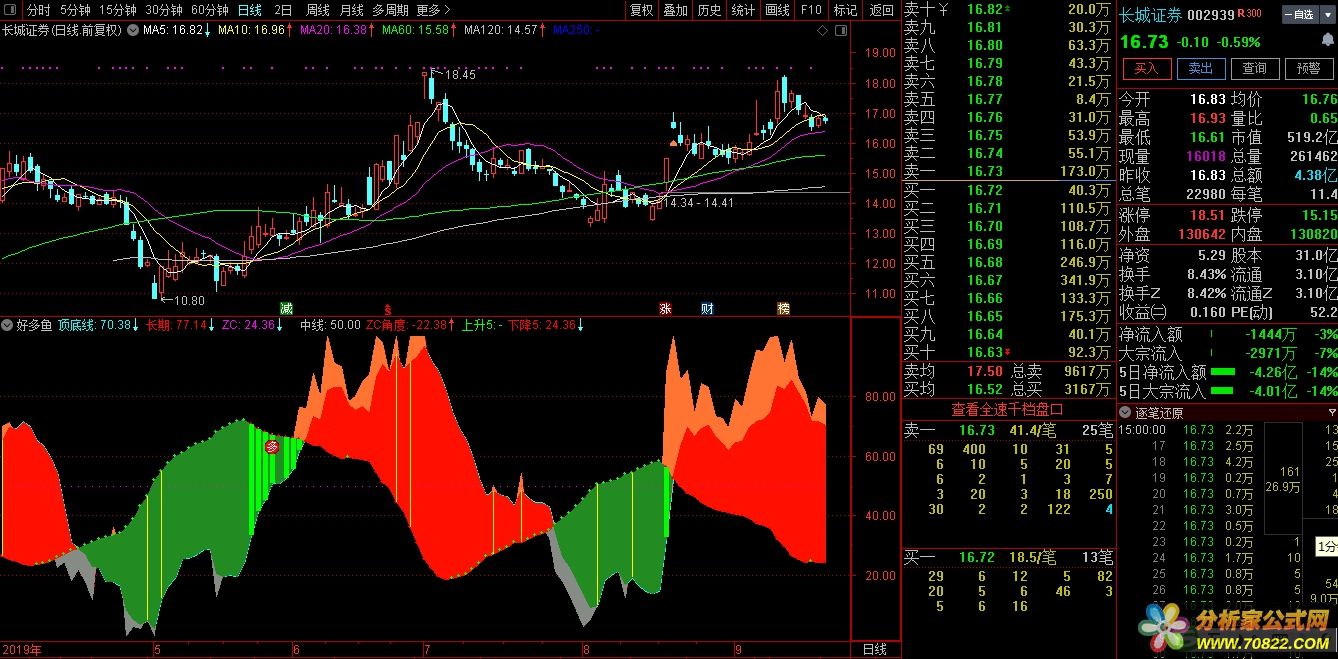Click the 涨 event marker on chart
1338x659 pixels.
pyautogui.click(x=665, y=308)
